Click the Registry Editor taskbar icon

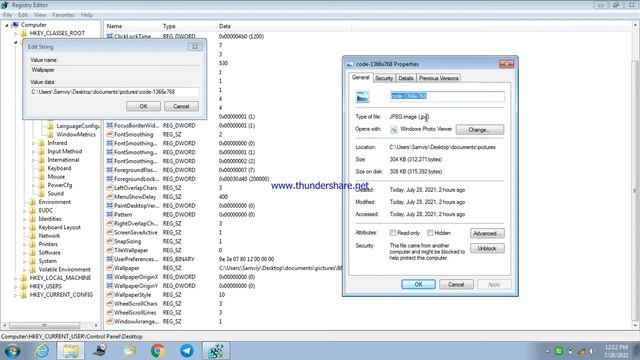point(216,351)
